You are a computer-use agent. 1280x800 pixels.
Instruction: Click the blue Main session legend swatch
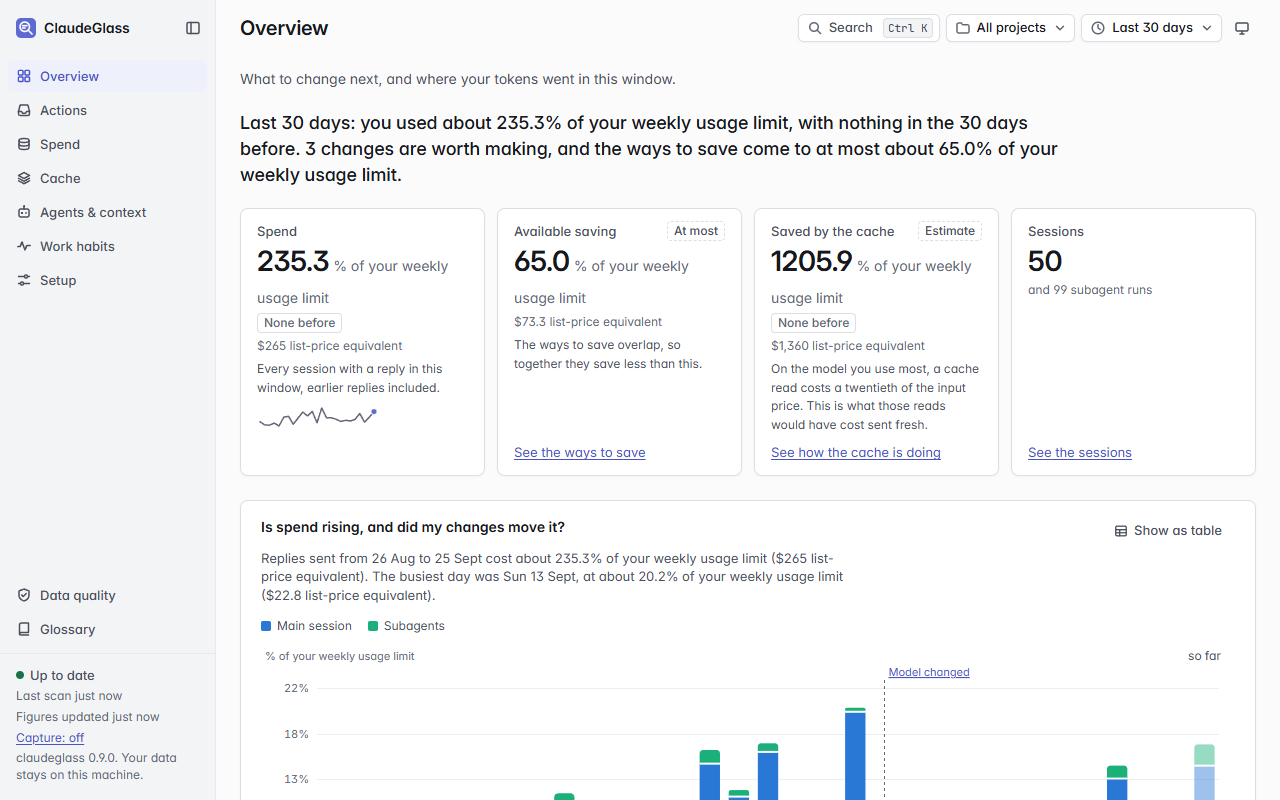(x=266, y=626)
